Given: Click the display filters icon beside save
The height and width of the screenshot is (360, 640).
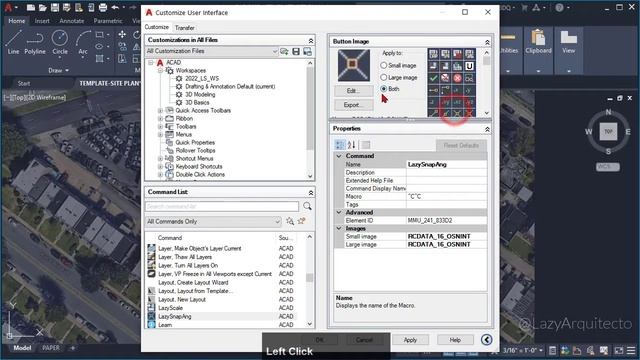Looking at the screenshot, I should 307,51.
